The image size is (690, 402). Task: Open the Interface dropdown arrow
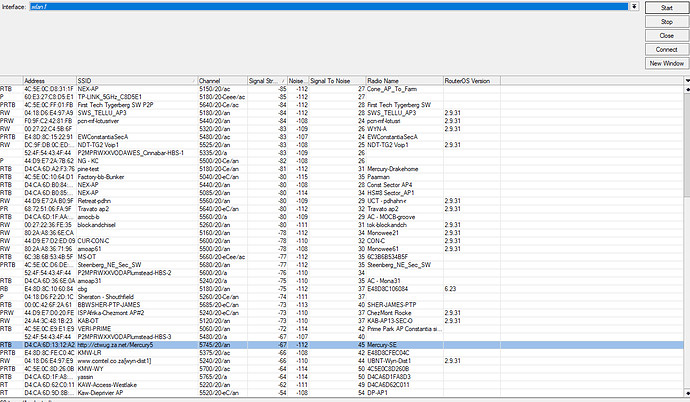coord(636,6)
